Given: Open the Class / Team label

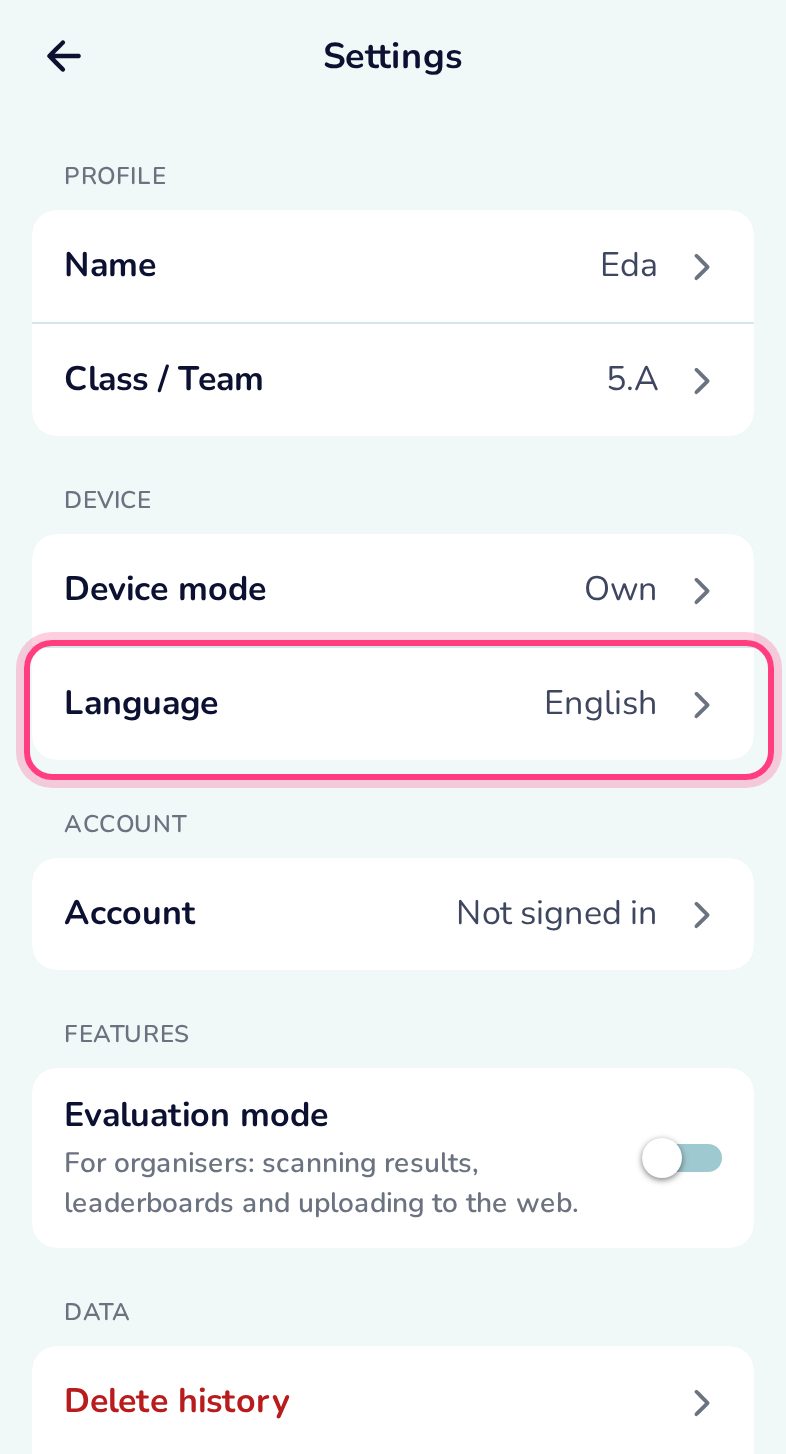Looking at the screenshot, I should pyautogui.click(x=164, y=379).
